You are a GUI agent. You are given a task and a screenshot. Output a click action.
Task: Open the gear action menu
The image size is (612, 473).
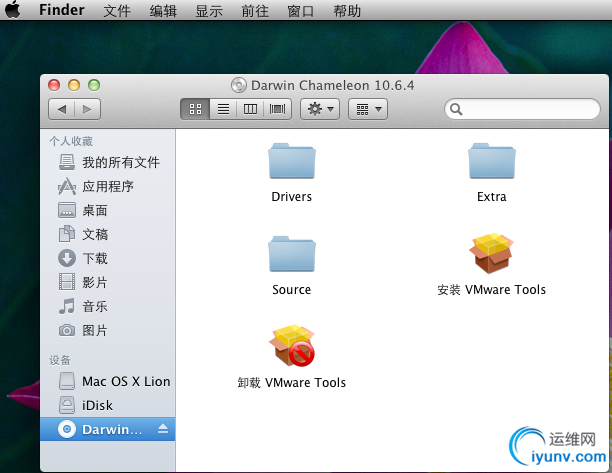coord(320,109)
